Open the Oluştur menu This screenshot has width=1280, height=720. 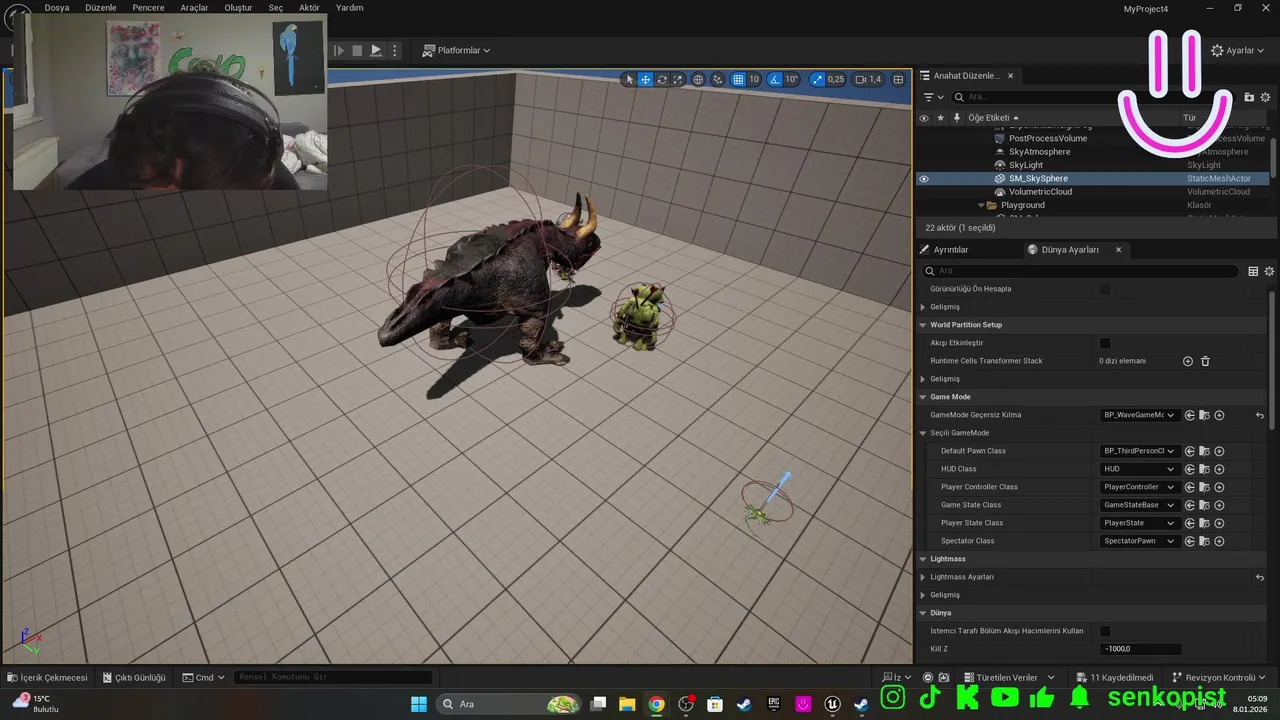[x=238, y=7]
